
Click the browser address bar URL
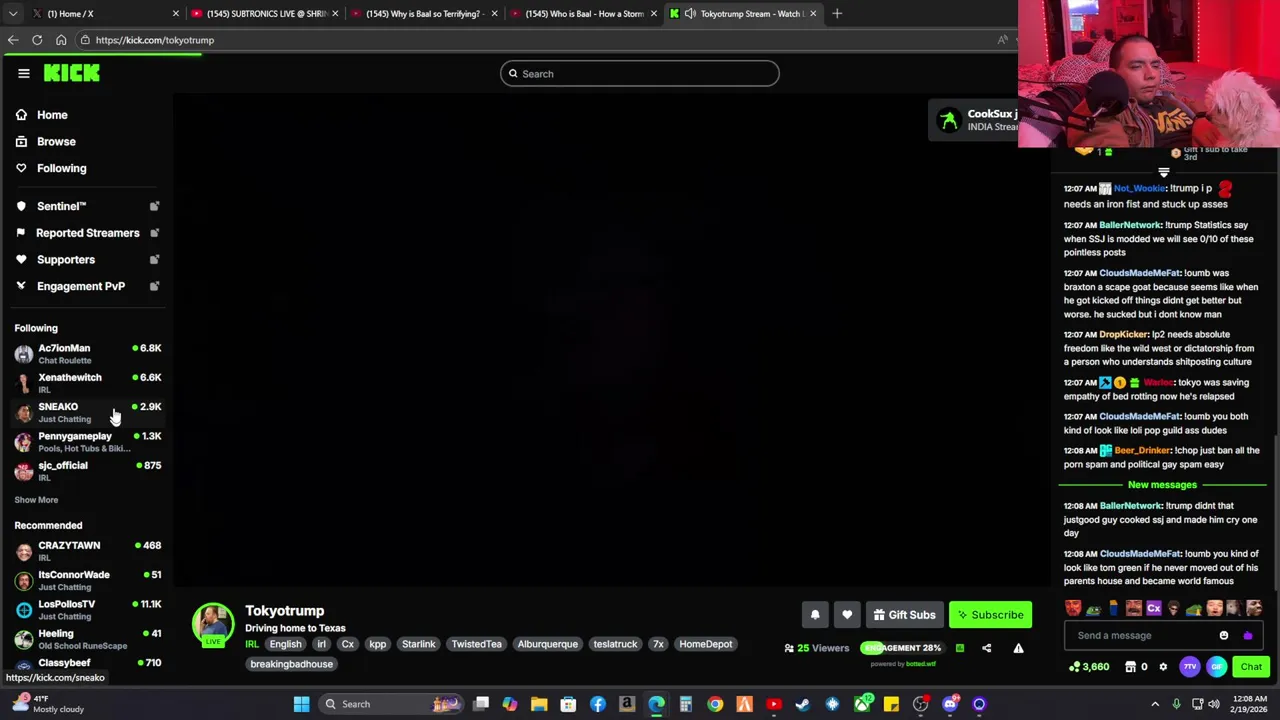coord(155,40)
